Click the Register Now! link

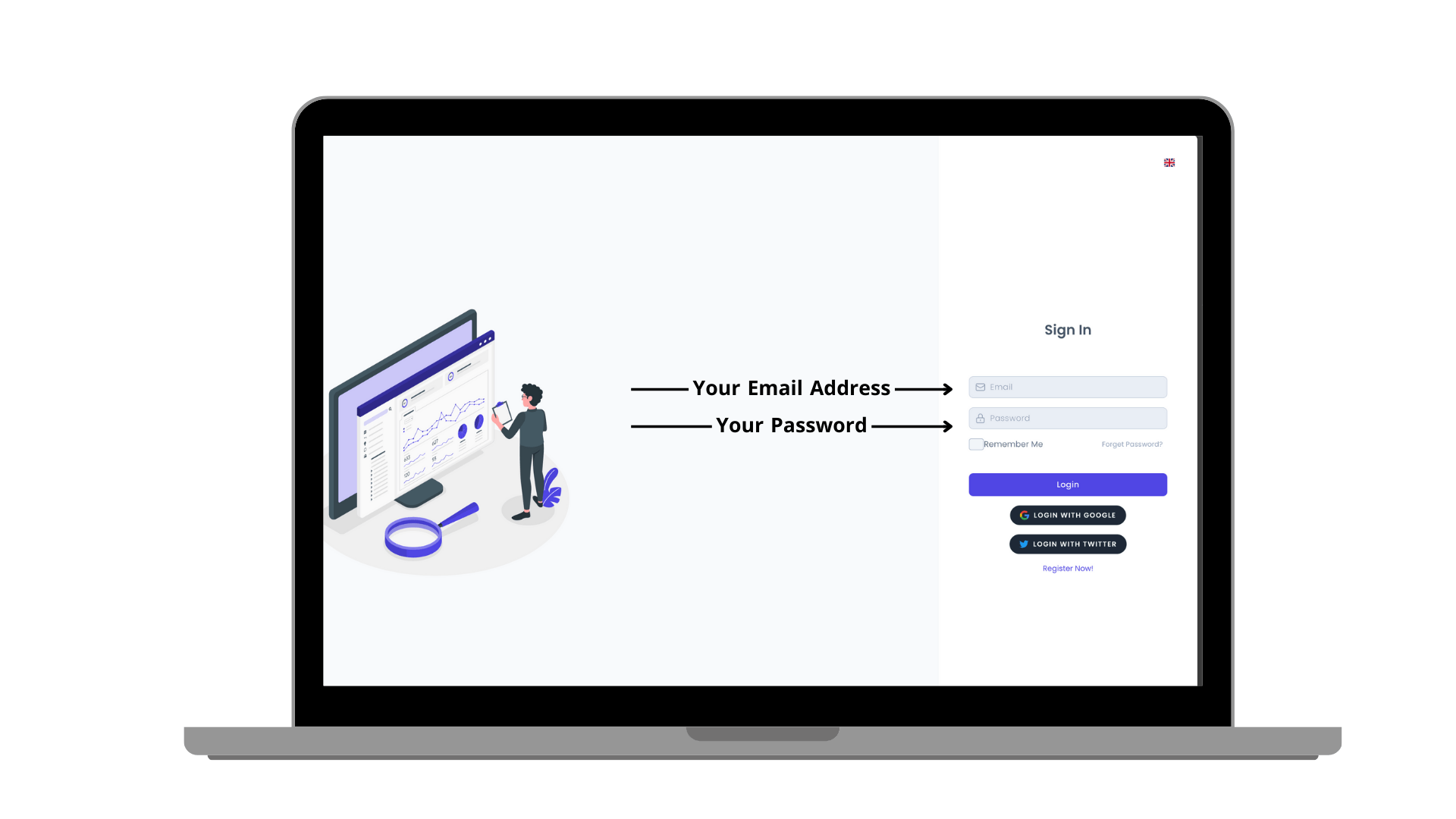tap(1067, 568)
